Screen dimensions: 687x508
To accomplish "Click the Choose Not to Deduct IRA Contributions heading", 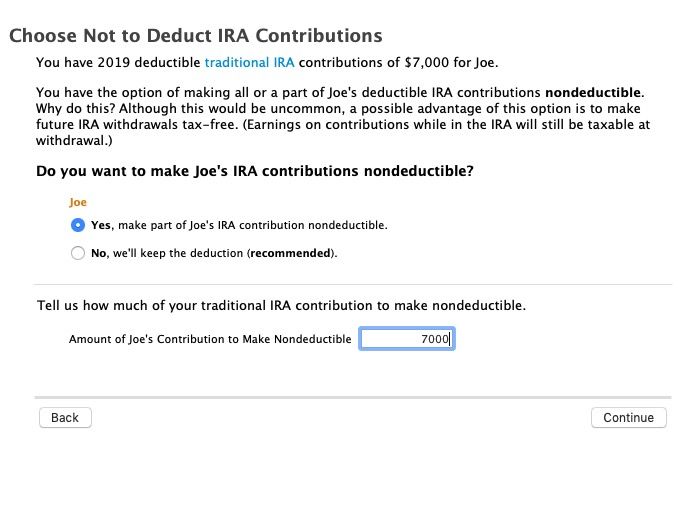I will pos(196,36).
